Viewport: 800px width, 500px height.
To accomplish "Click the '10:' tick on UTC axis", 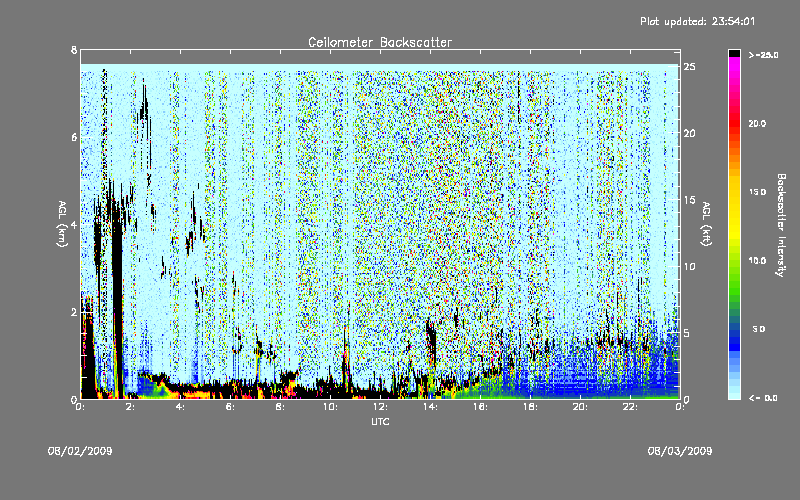I will point(330,407).
